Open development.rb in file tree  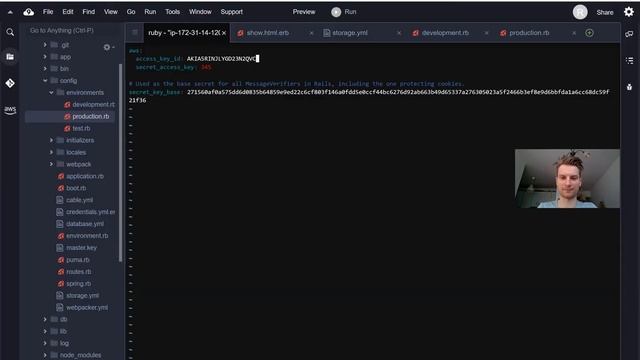point(93,104)
